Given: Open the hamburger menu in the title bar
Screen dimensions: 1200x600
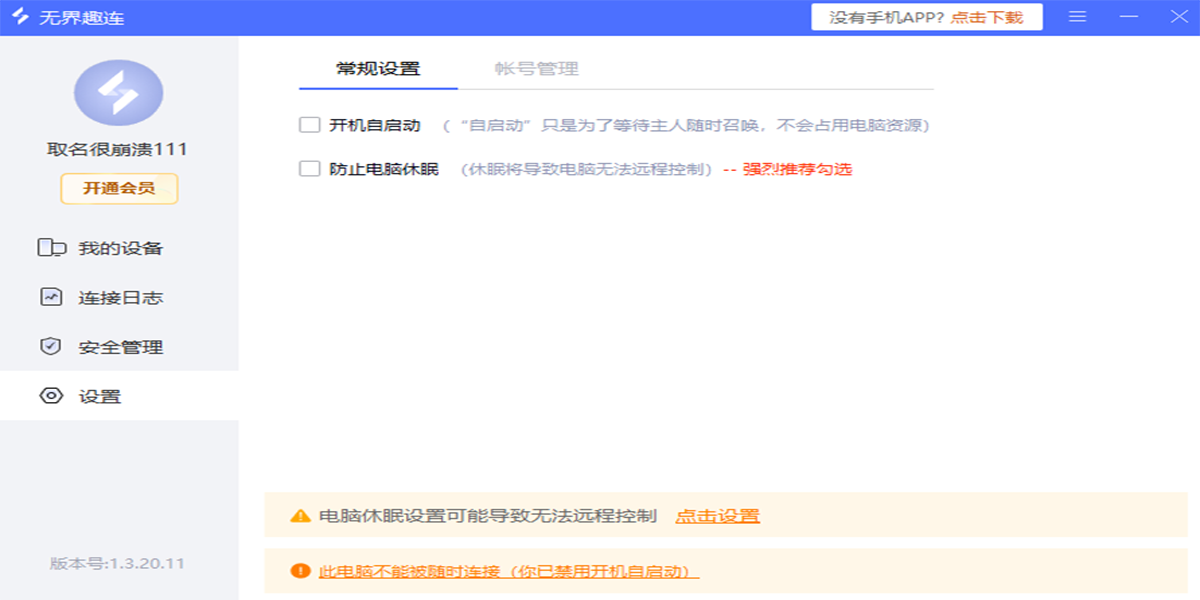Looking at the screenshot, I should [1077, 16].
